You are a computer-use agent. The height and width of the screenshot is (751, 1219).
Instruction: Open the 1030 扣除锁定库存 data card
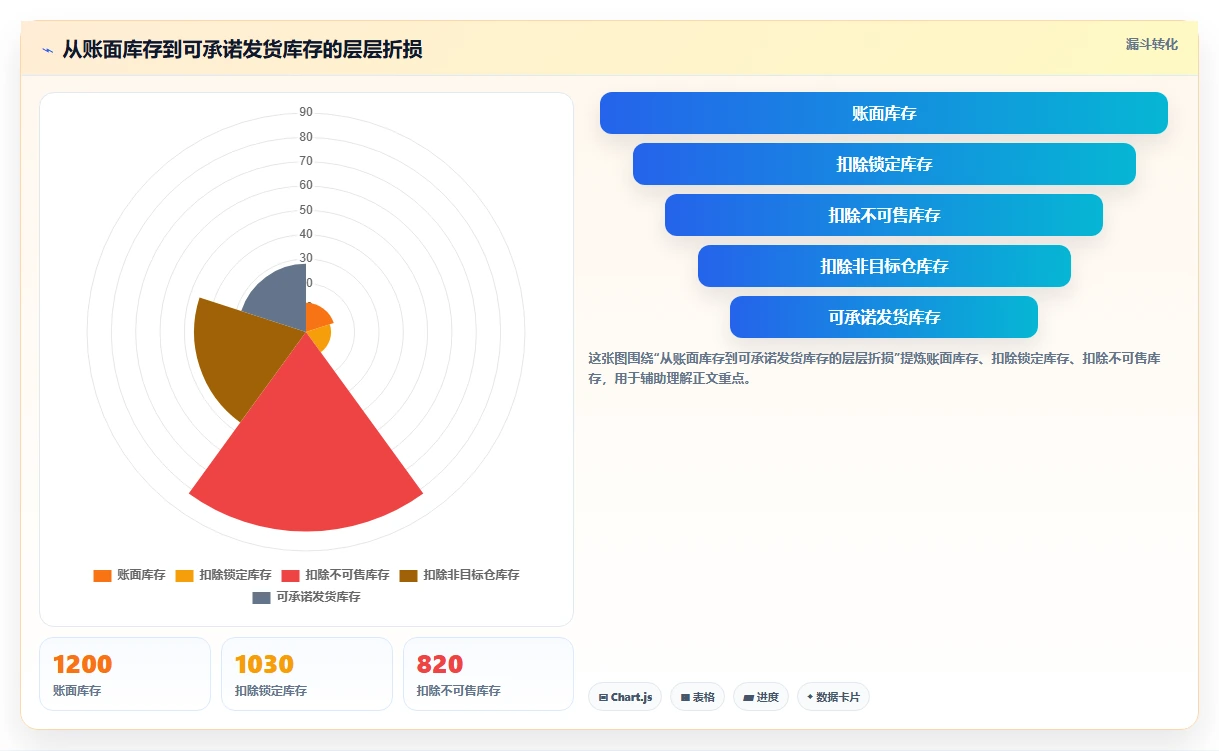[x=307, y=674]
